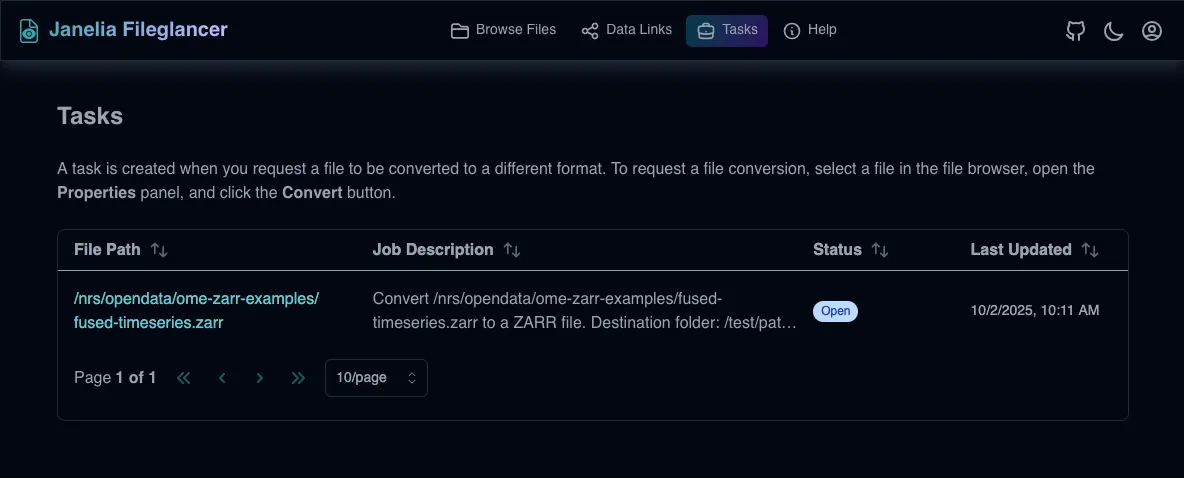Toggle dark mode with the moon icon
The width and height of the screenshot is (1184, 478).
pyautogui.click(x=1113, y=31)
